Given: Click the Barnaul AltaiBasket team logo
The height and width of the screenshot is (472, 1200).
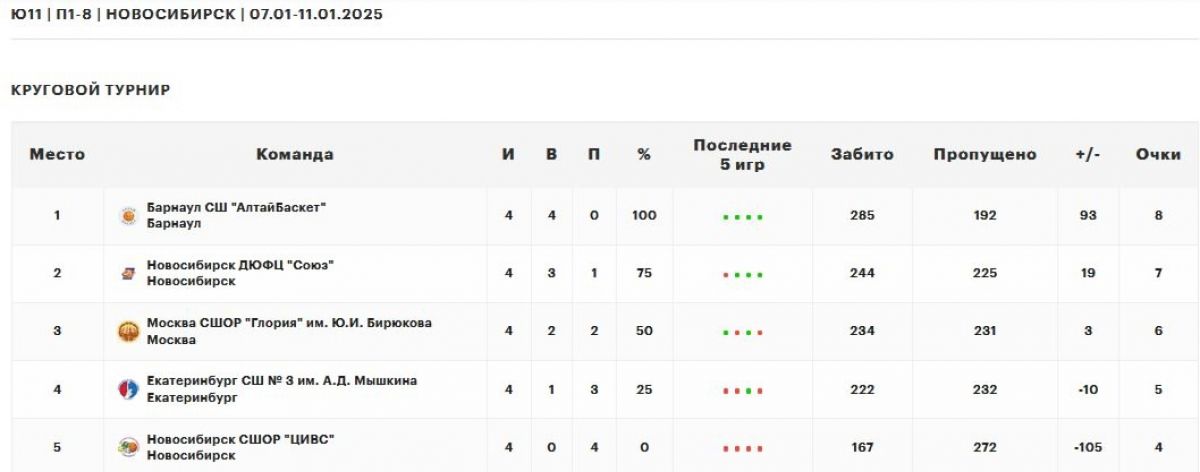Looking at the screenshot, I should [x=128, y=215].
